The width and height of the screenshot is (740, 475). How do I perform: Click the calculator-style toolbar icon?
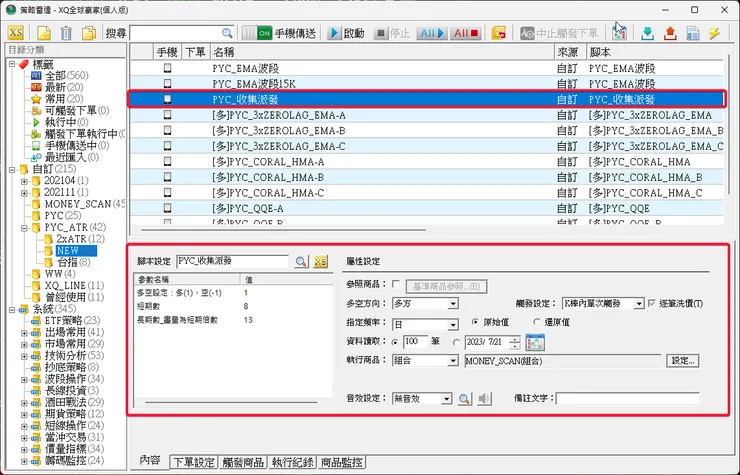(693, 33)
